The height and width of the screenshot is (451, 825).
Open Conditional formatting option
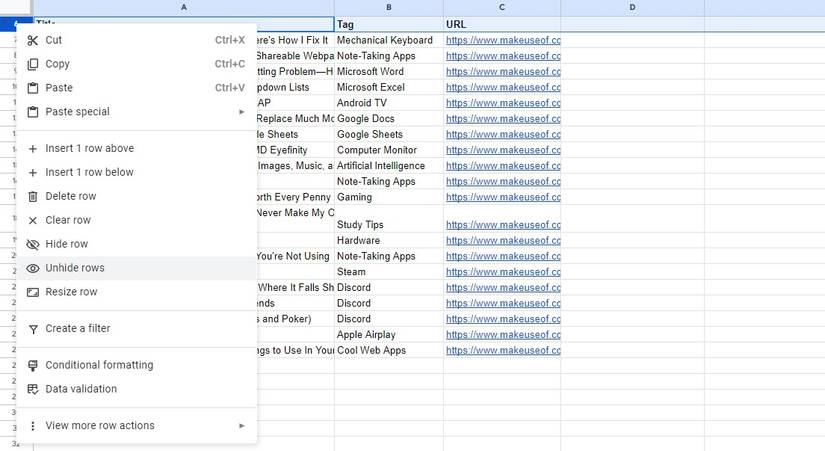(x=137, y=365)
